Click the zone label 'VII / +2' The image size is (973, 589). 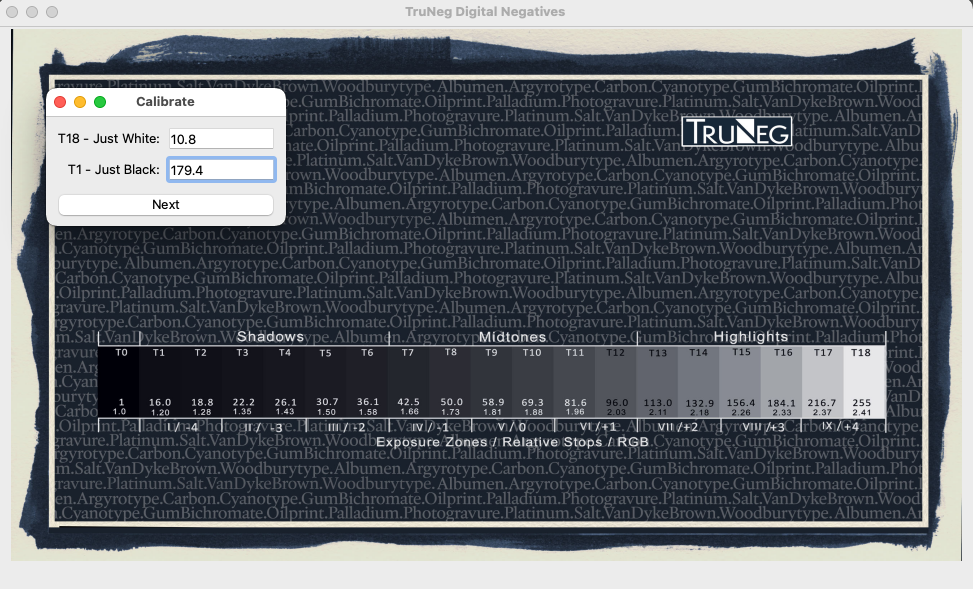[678, 427]
